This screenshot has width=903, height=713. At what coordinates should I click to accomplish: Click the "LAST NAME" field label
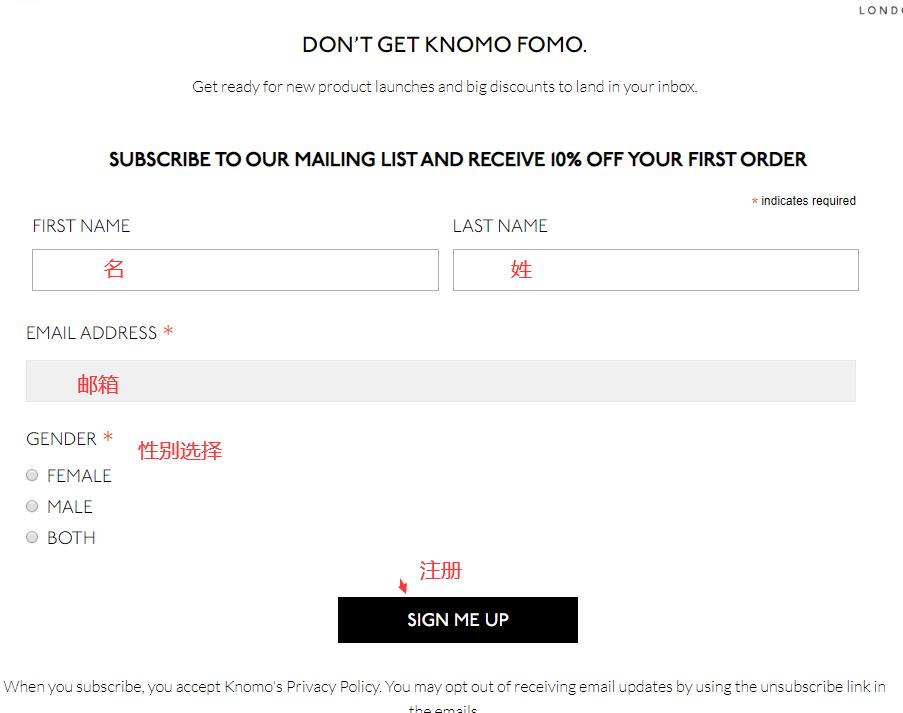(500, 226)
